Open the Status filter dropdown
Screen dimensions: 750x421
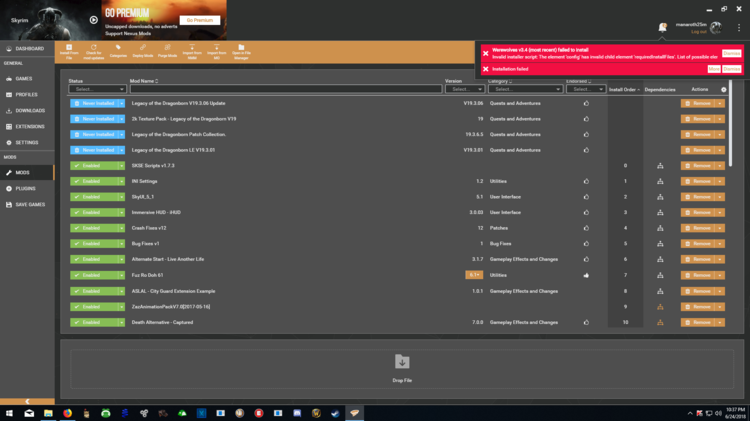[x=97, y=89]
